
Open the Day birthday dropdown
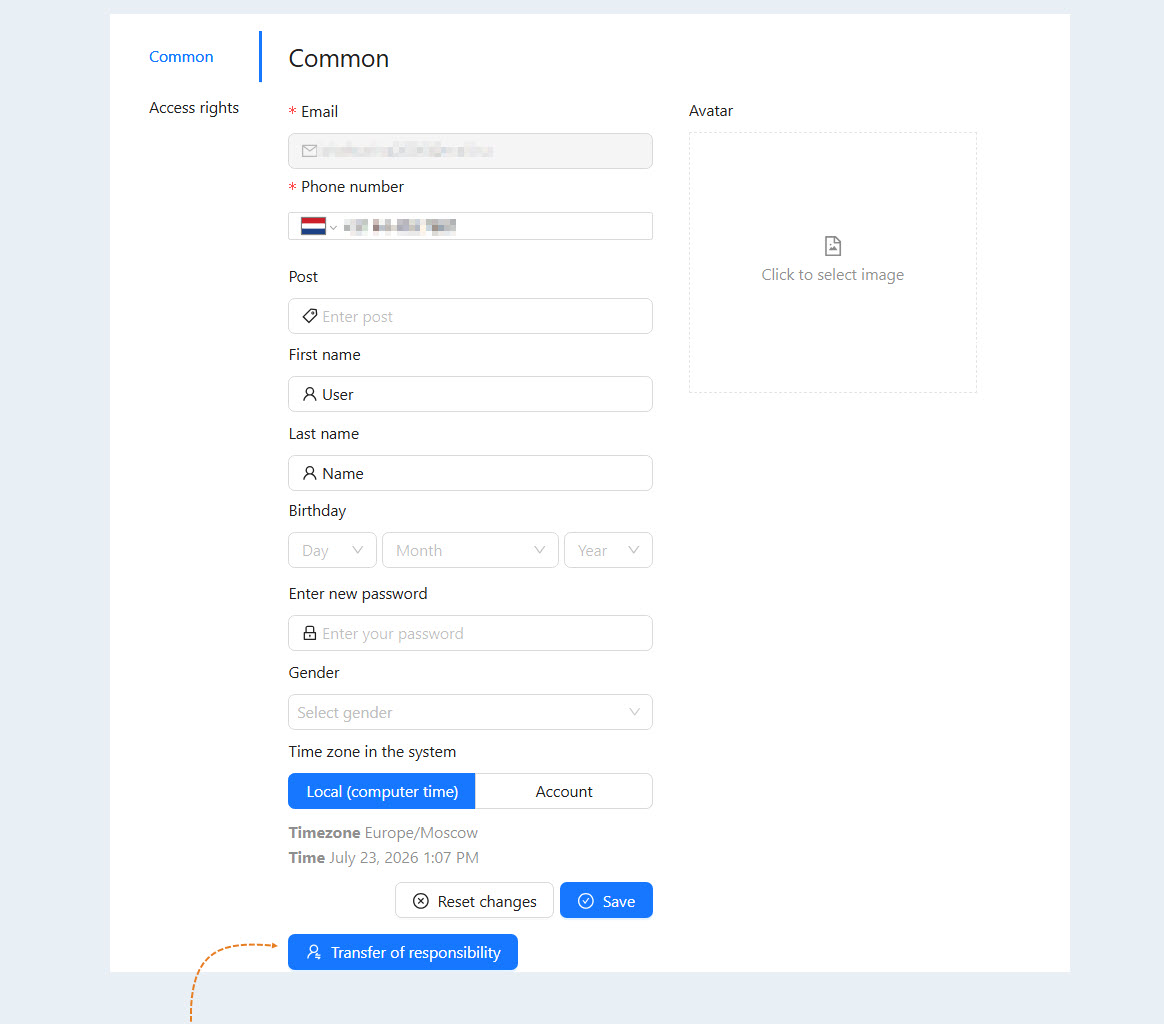point(333,550)
